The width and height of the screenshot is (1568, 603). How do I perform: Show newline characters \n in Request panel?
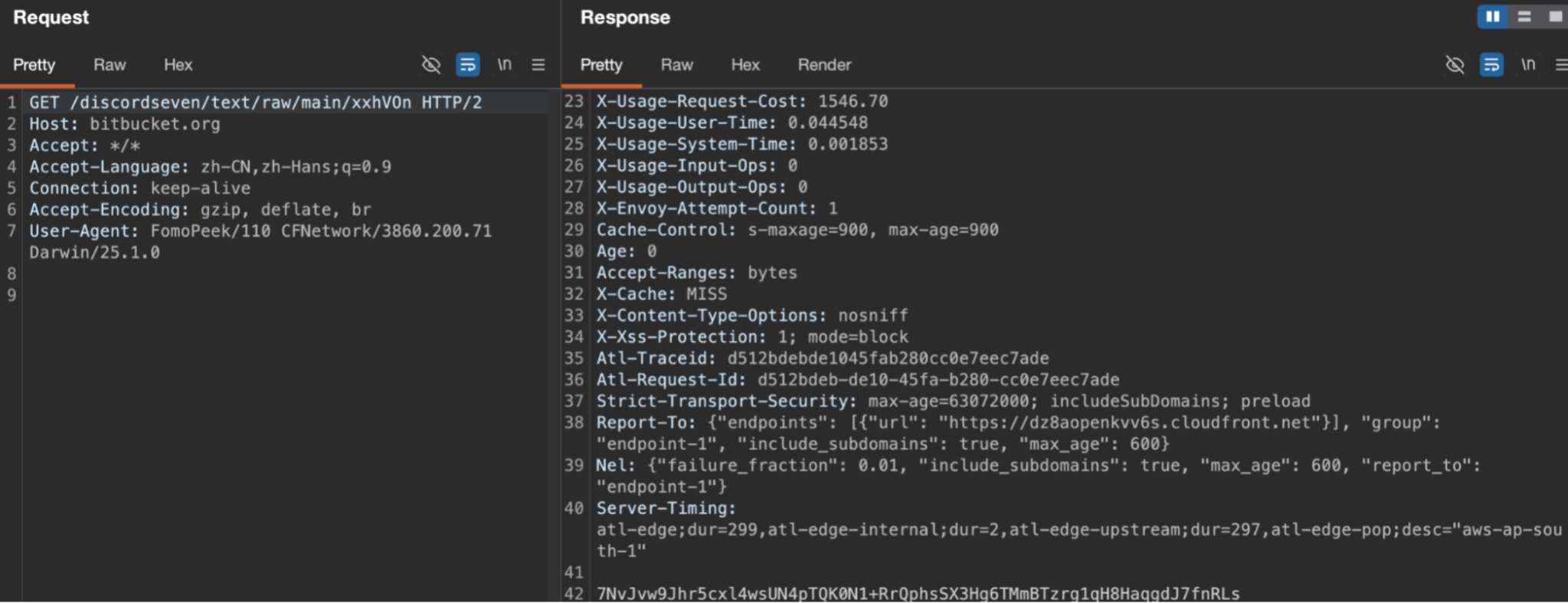pyautogui.click(x=504, y=64)
